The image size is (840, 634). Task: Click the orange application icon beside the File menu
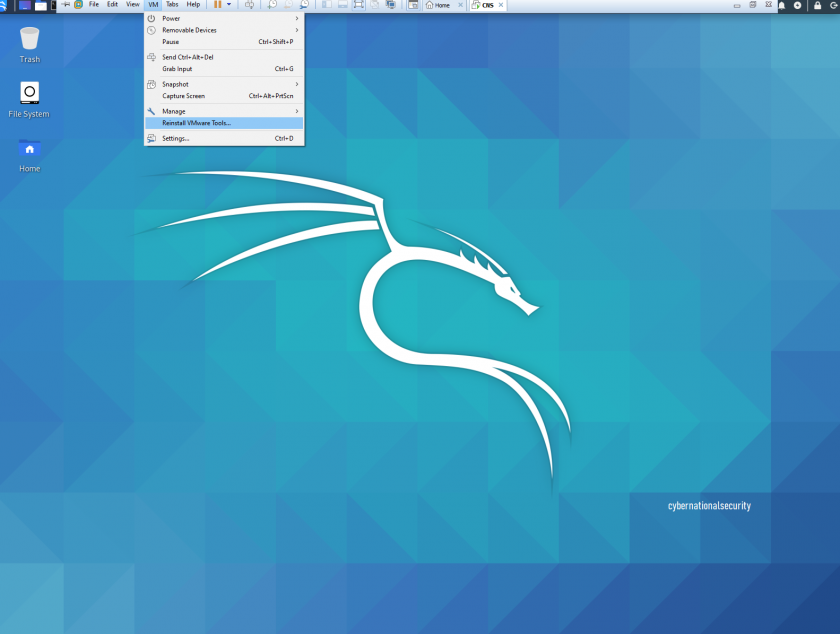click(78, 4)
